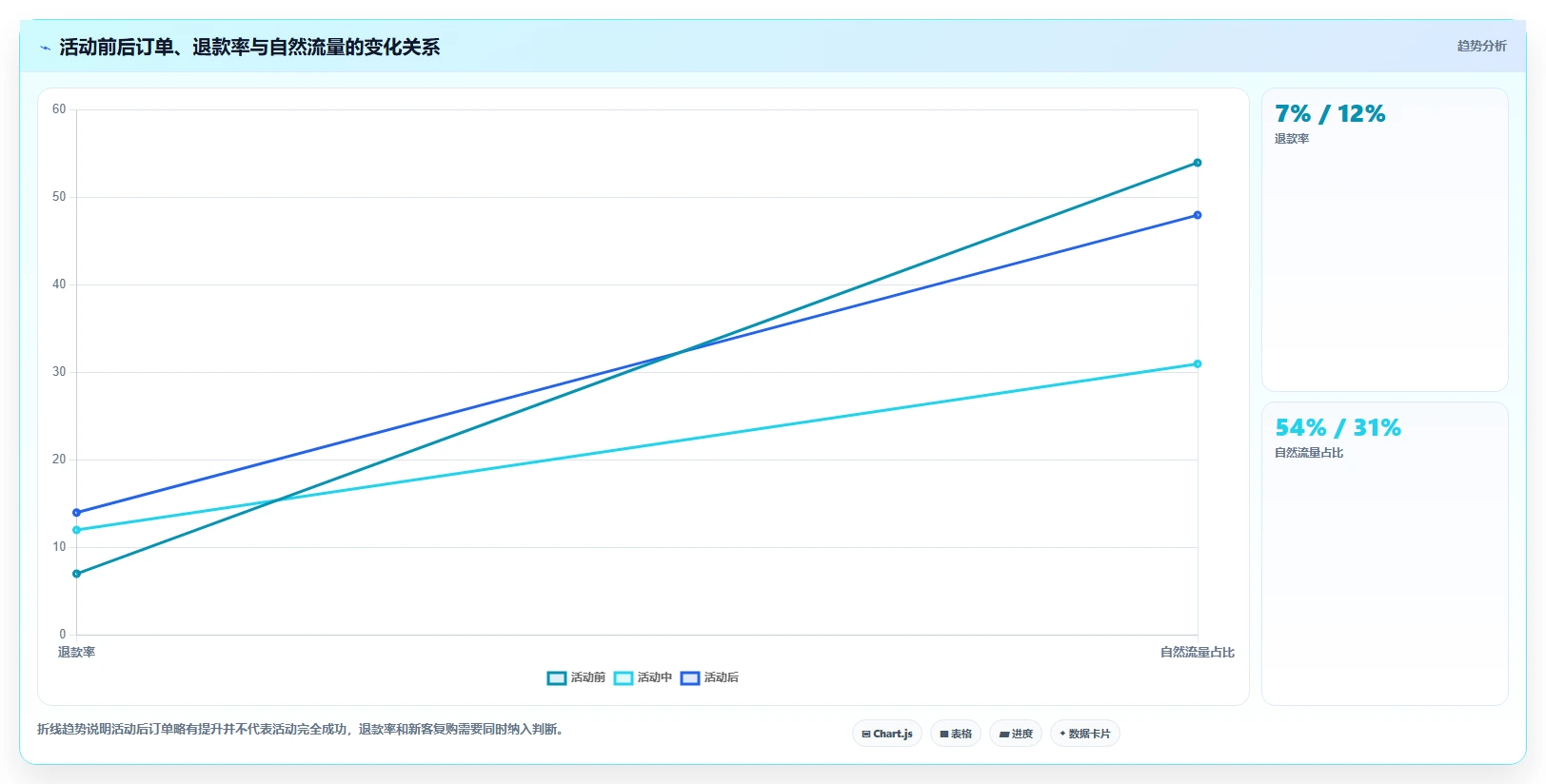Click the 自然流量占比 x-axis label
Image resolution: width=1546 pixels, height=784 pixels.
pyautogui.click(x=1197, y=652)
